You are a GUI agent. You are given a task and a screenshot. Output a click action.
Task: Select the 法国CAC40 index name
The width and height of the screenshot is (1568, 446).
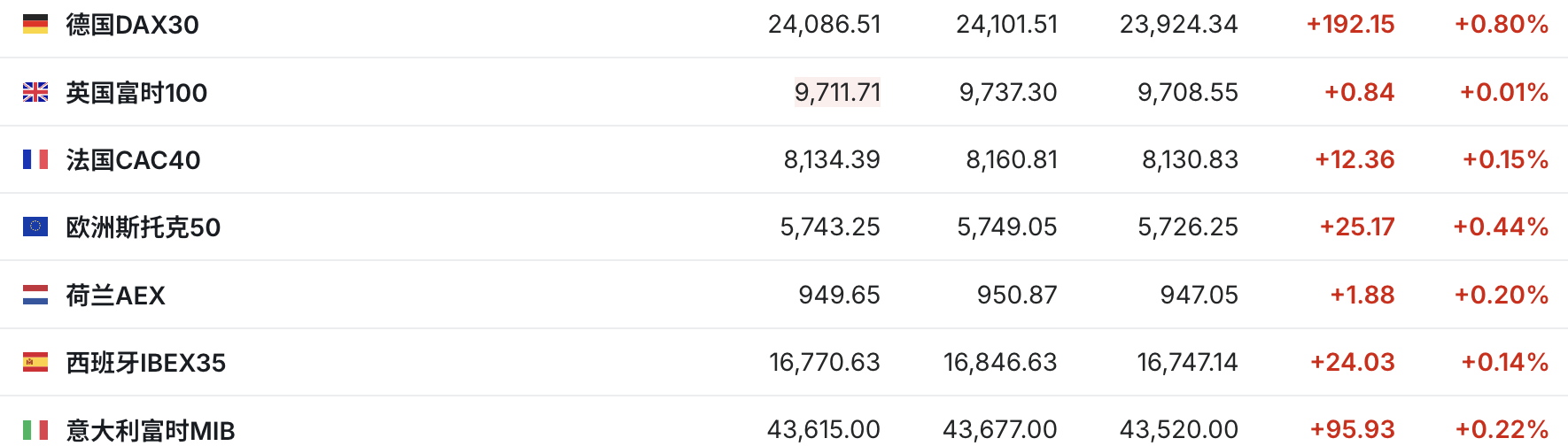(x=134, y=160)
